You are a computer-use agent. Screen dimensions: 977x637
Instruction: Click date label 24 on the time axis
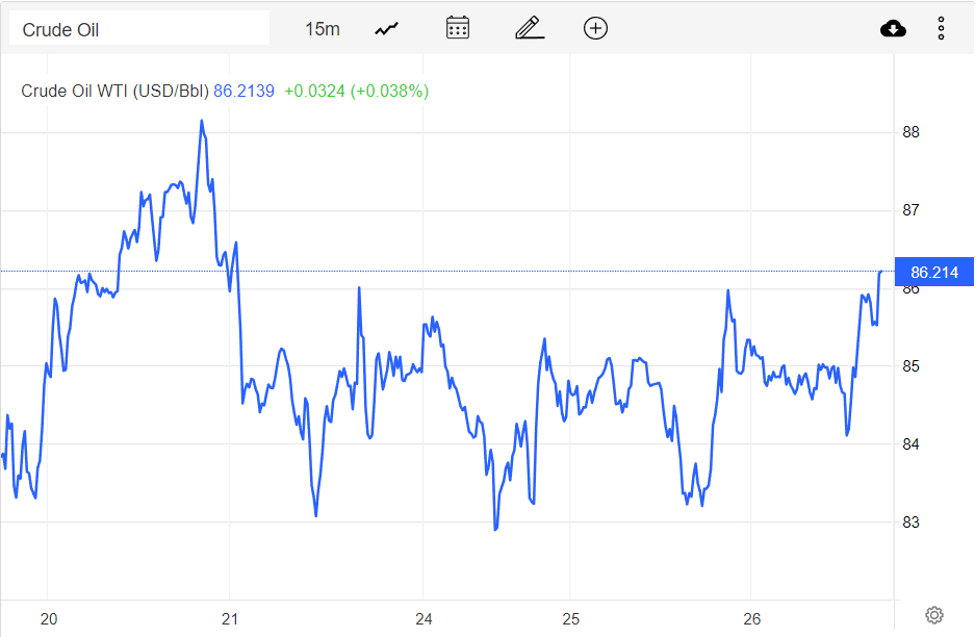click(x=423, y=617)
